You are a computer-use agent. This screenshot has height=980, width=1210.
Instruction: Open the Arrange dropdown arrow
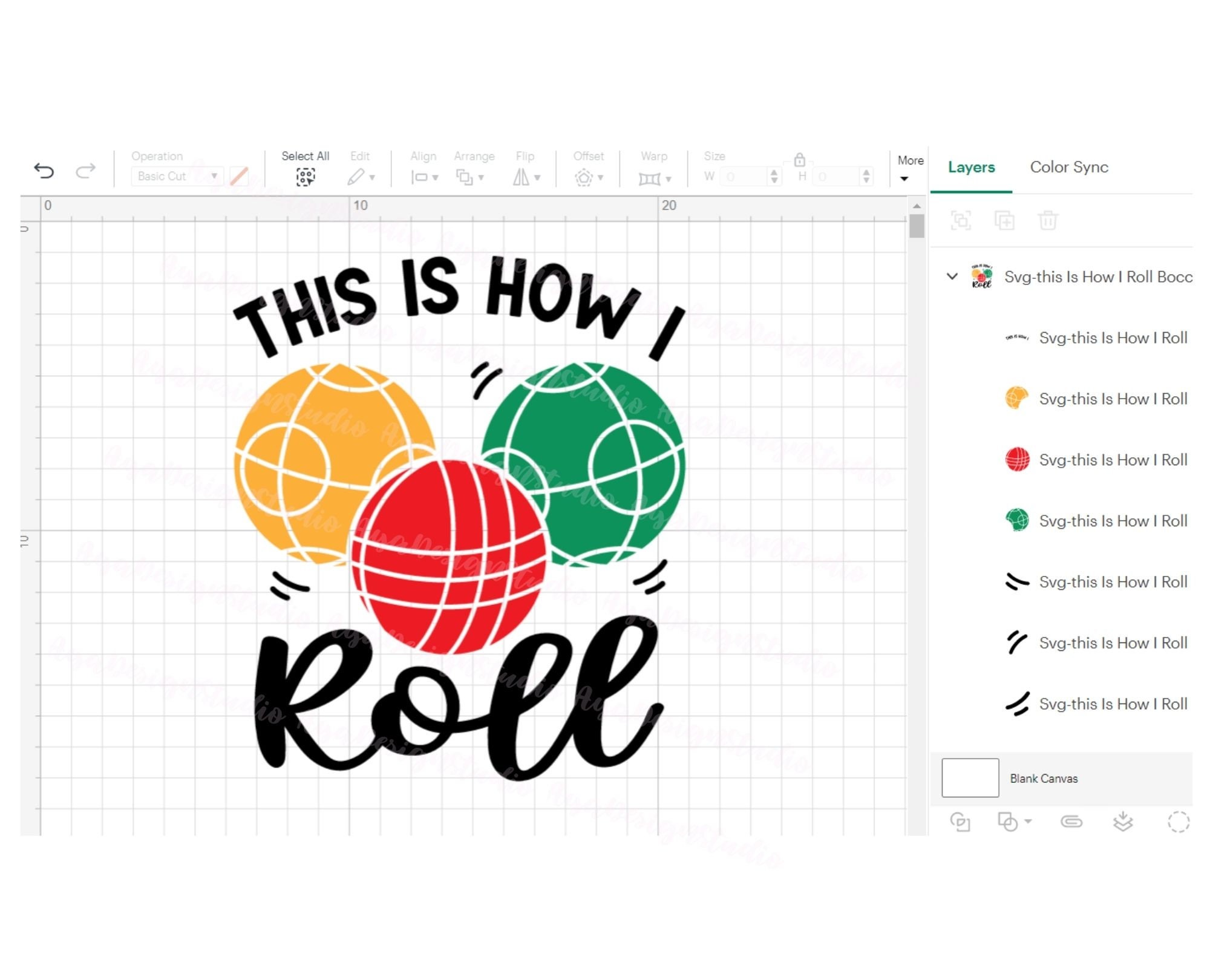coord(481,178)
